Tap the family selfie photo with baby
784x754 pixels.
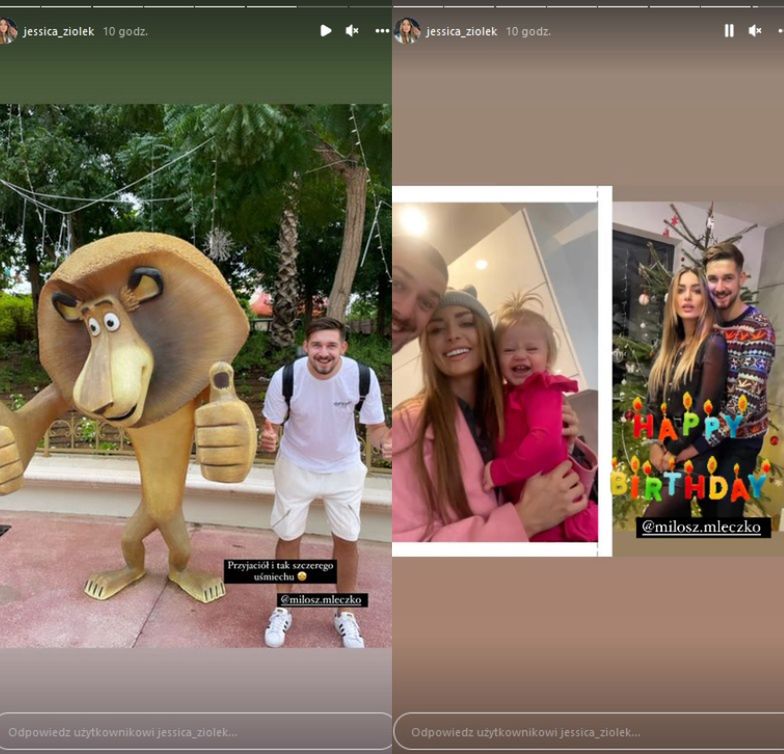click(495, 372)
